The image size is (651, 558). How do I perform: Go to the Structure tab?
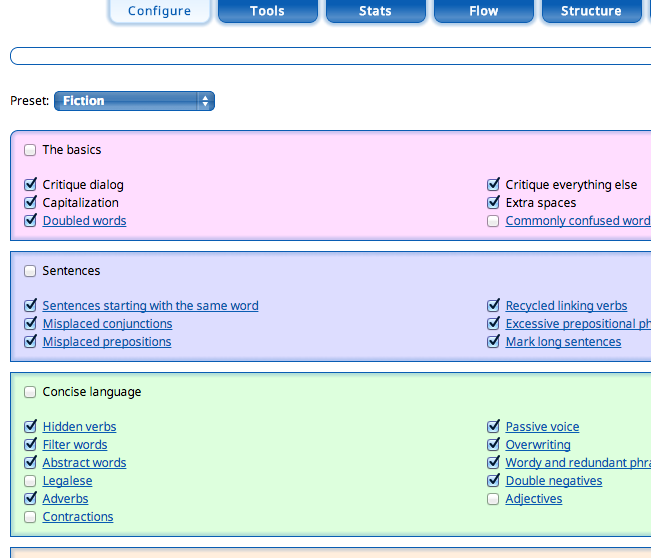tap(591, 11)
